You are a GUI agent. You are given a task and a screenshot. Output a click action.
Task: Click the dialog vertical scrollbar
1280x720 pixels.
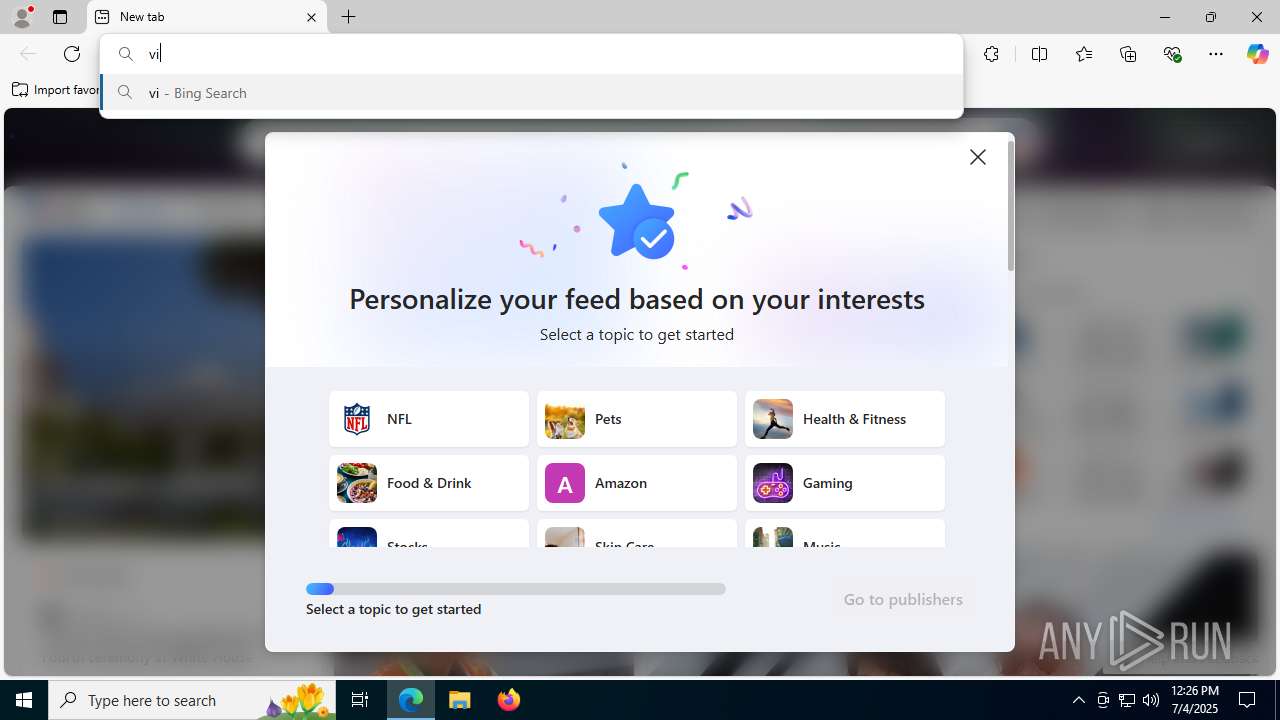pyautogui.click(x=1011, y=206)
